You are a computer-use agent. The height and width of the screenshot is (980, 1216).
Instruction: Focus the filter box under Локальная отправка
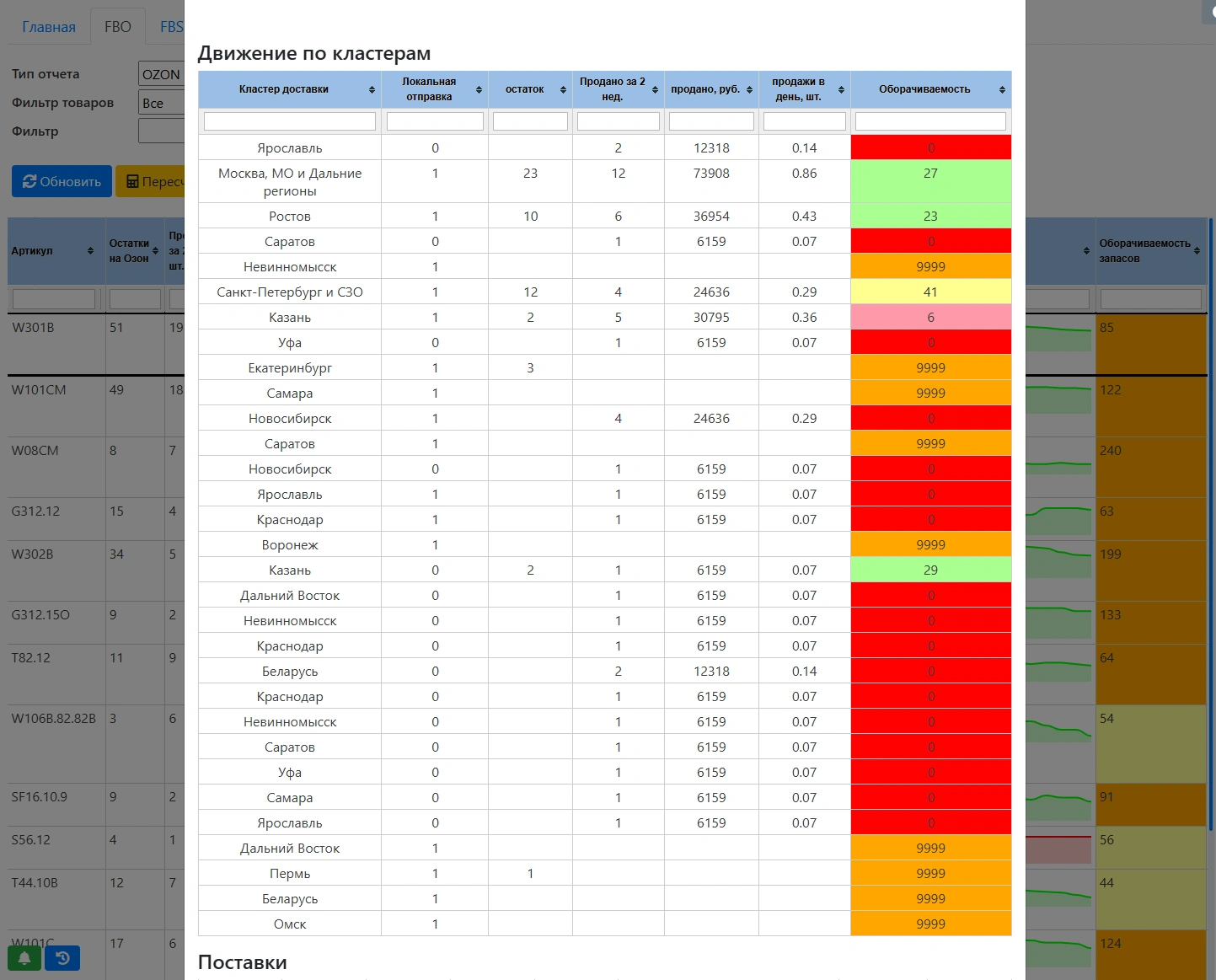(x=435, y=121)
